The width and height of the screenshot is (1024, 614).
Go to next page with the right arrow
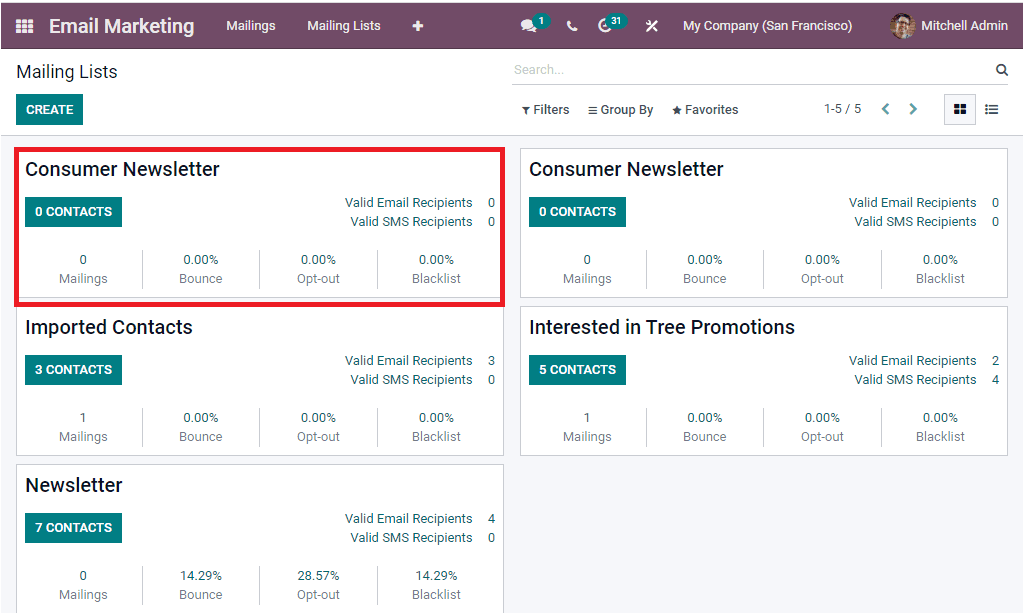(x=913, y=108)
